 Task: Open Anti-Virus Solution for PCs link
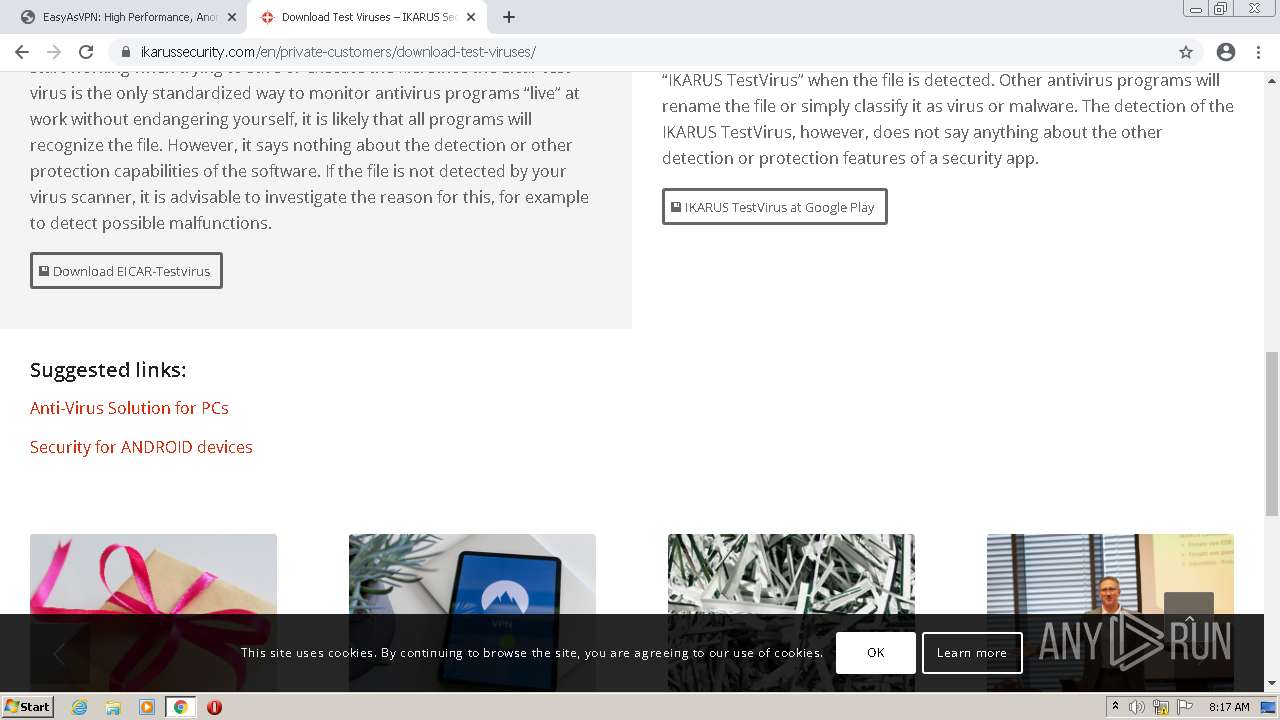(x=129, y=408)
